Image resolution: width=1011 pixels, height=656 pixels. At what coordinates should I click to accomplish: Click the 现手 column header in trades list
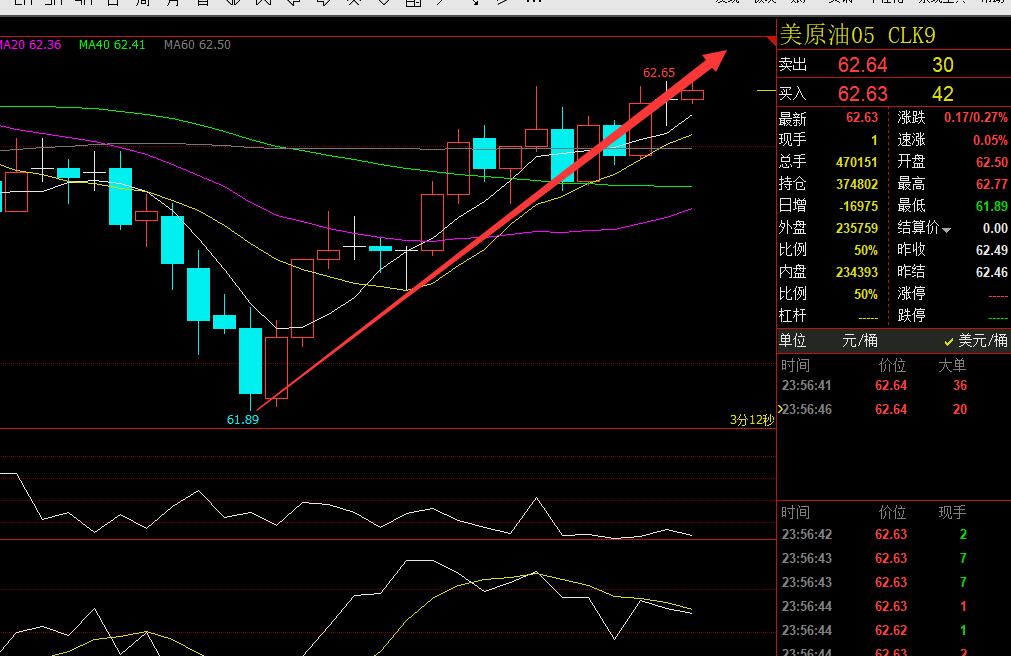952,513
